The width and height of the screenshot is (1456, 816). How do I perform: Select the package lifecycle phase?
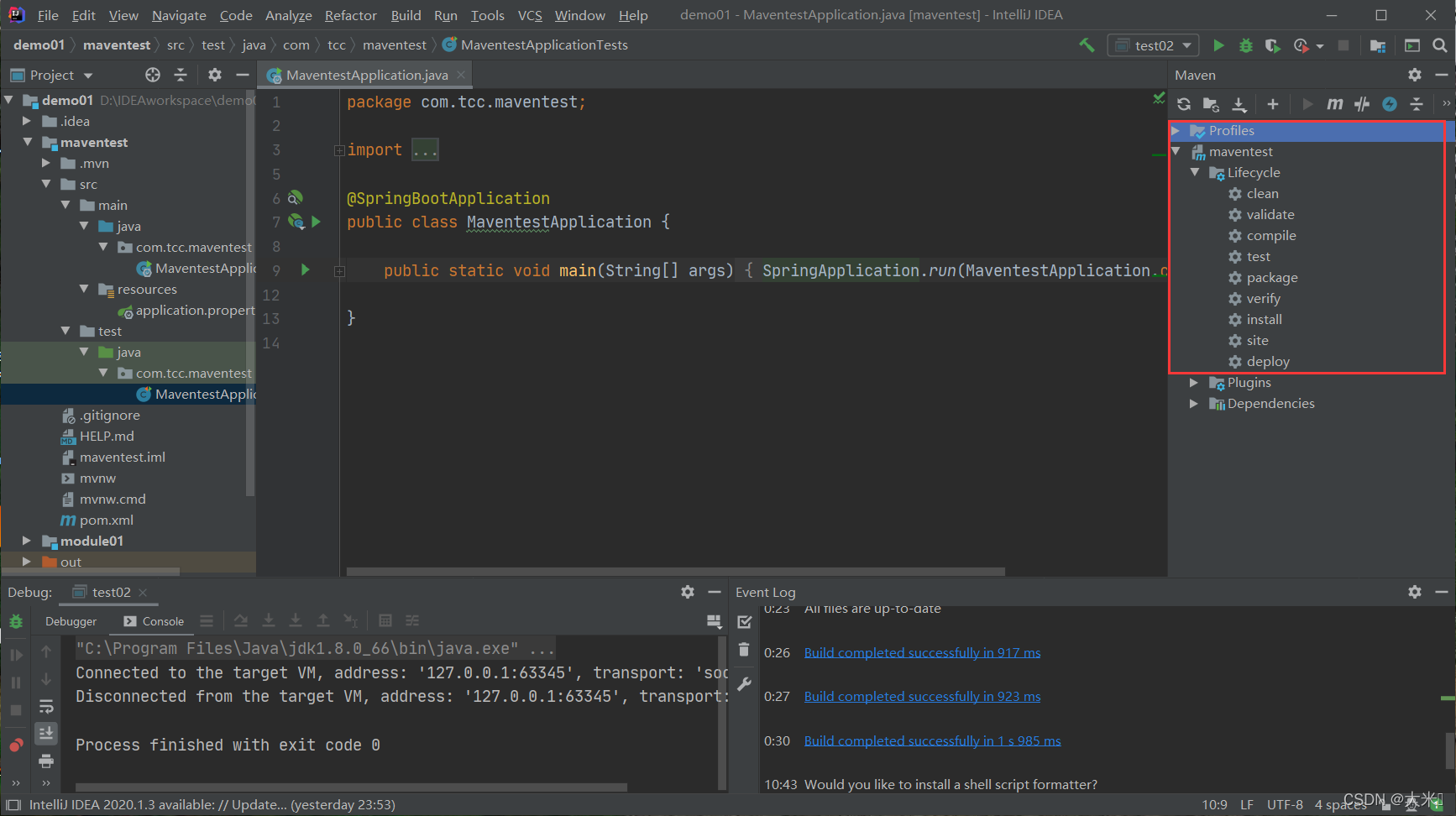tap(1271, 277)
